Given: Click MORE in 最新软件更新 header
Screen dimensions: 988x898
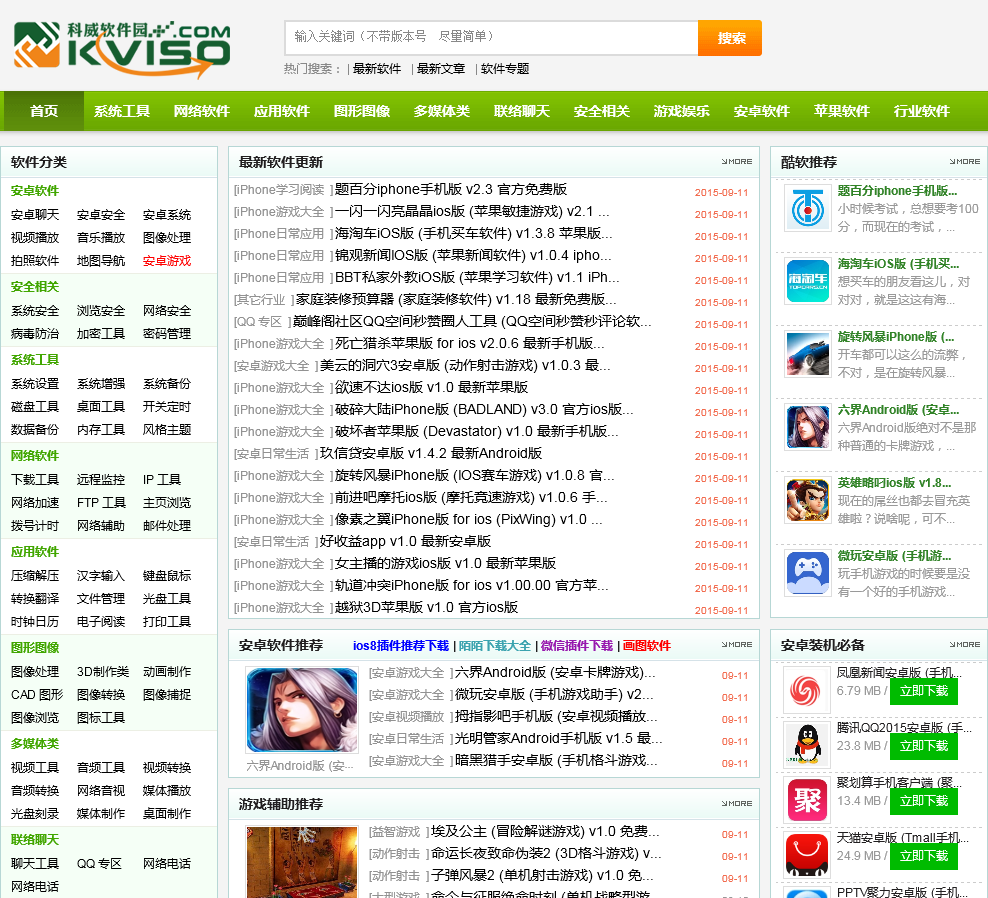Looking at the screenshot, I should click(x=737, y=161).
